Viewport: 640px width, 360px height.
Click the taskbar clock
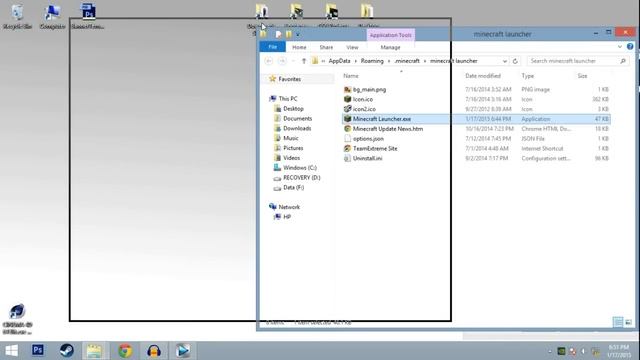point(619,351)
